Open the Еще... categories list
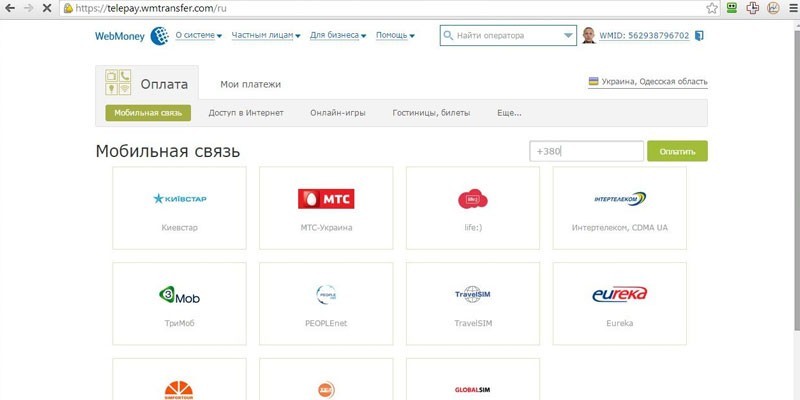 (509, 113)
